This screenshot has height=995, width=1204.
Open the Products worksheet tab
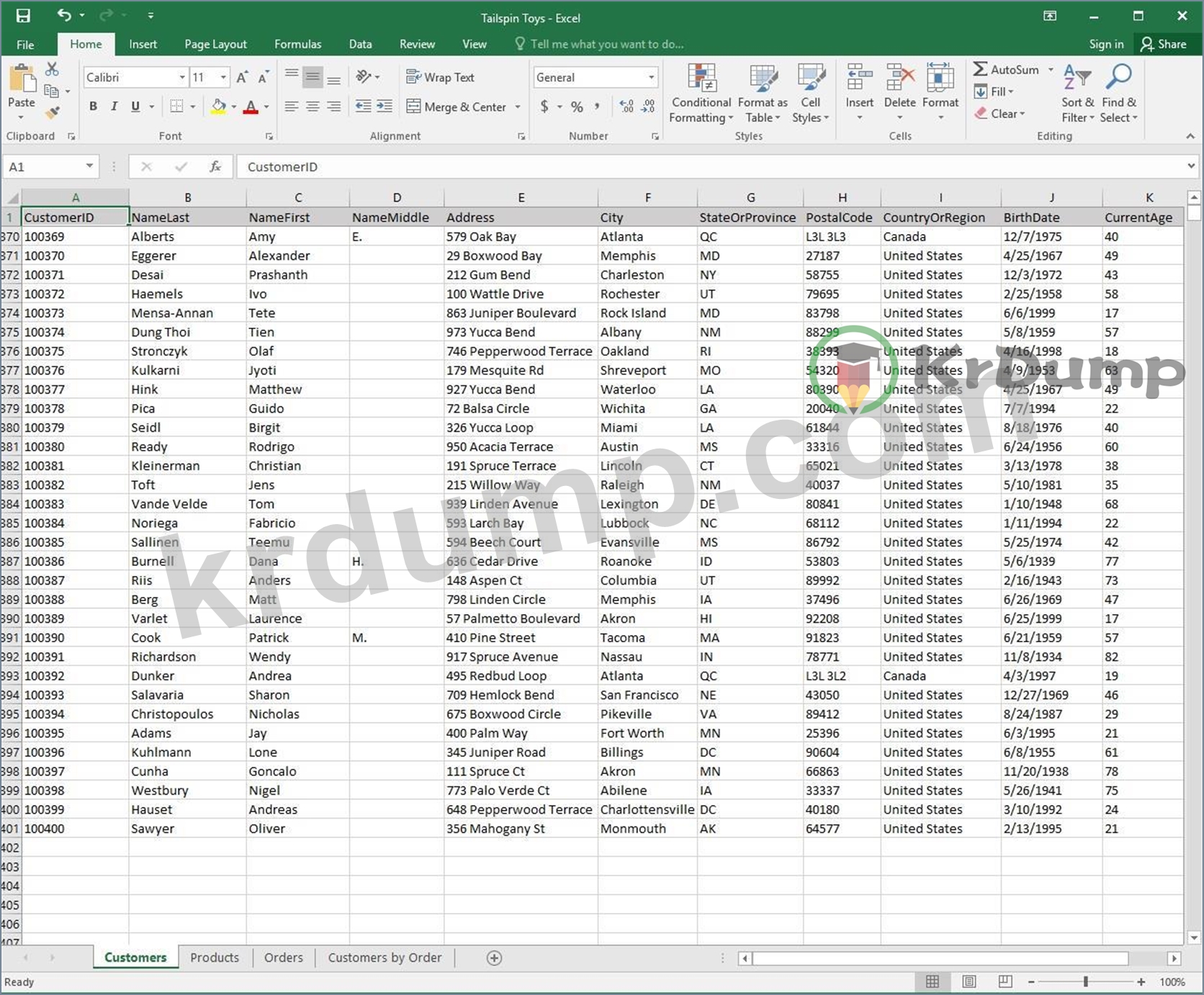(215, 958)
